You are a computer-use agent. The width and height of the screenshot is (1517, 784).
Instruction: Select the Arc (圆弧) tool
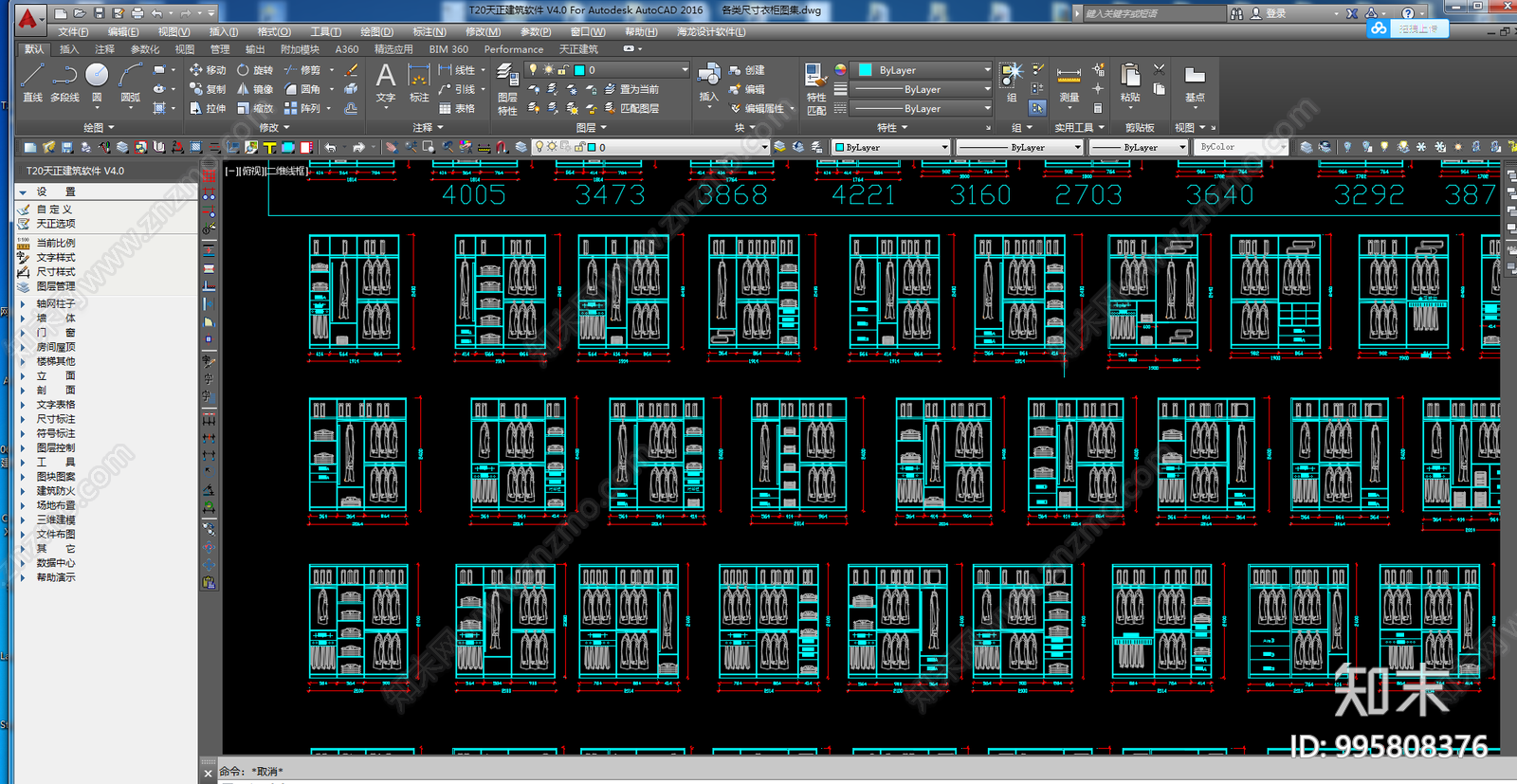click(x=130, y=82)
